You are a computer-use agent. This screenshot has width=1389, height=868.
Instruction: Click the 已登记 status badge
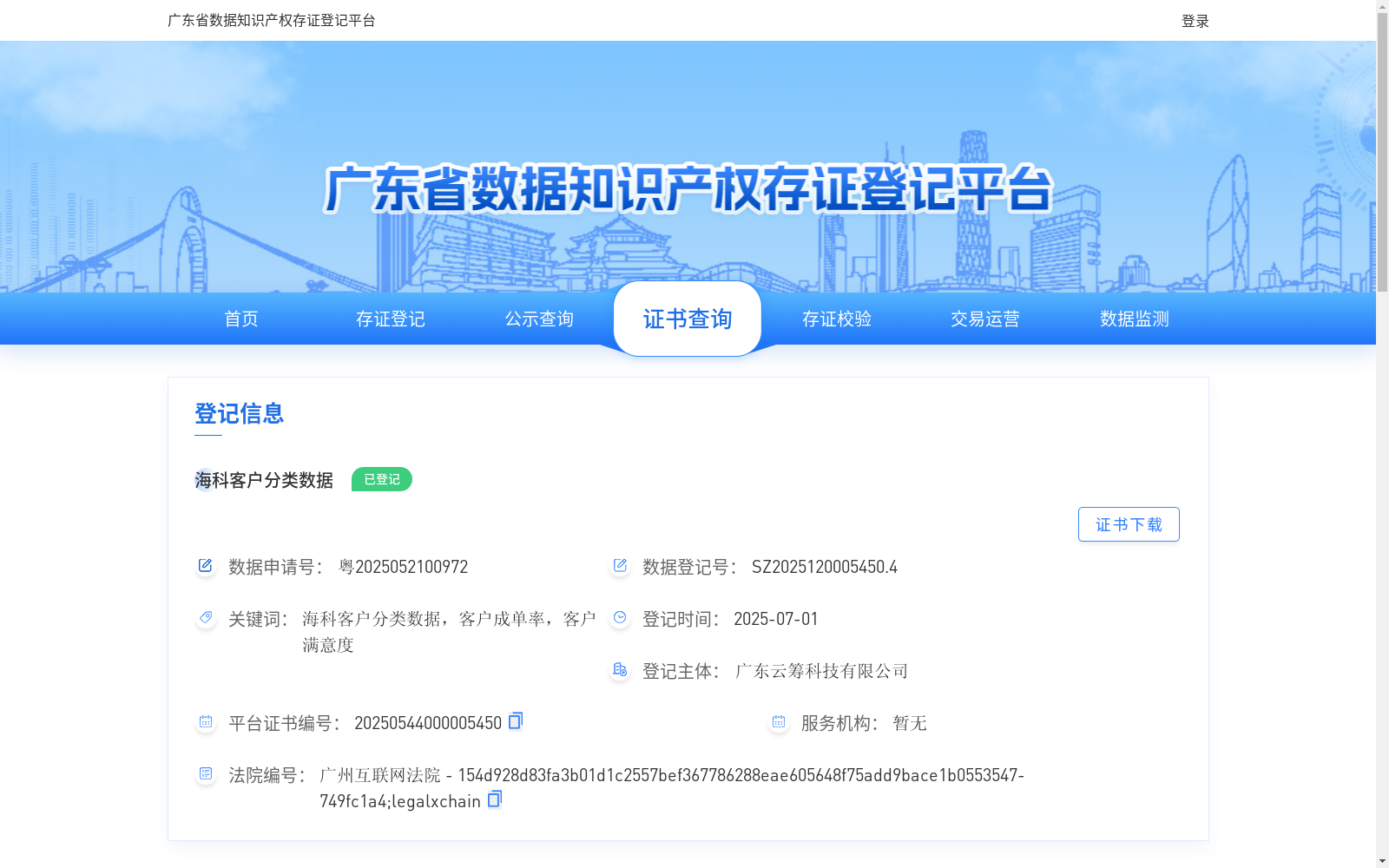[382, 479]
